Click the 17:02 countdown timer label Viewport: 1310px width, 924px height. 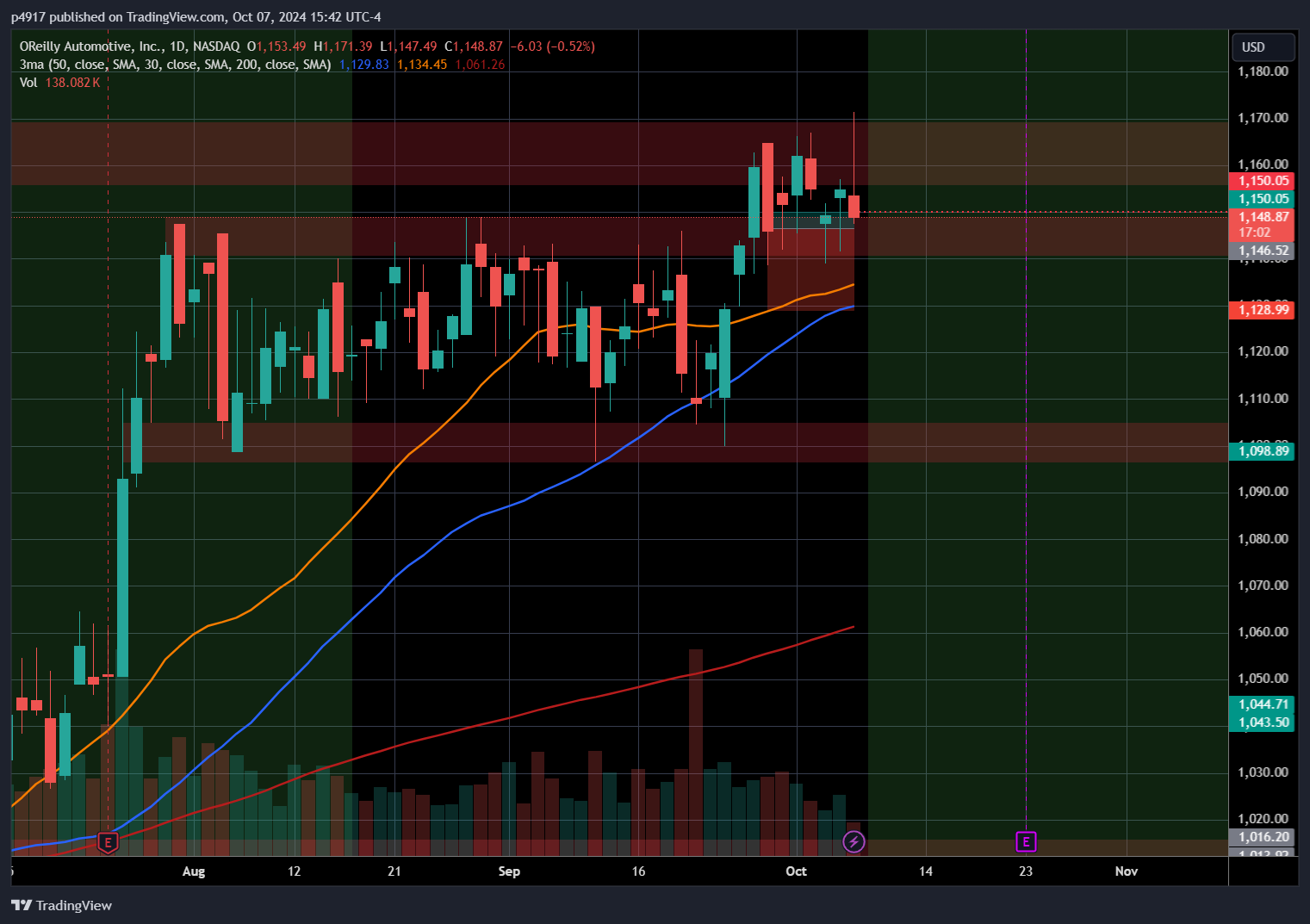point(1255,233)
